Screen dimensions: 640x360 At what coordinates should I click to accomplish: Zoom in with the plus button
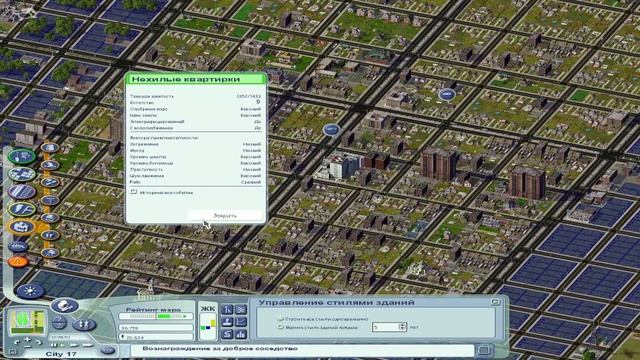[x=27, y=340]
